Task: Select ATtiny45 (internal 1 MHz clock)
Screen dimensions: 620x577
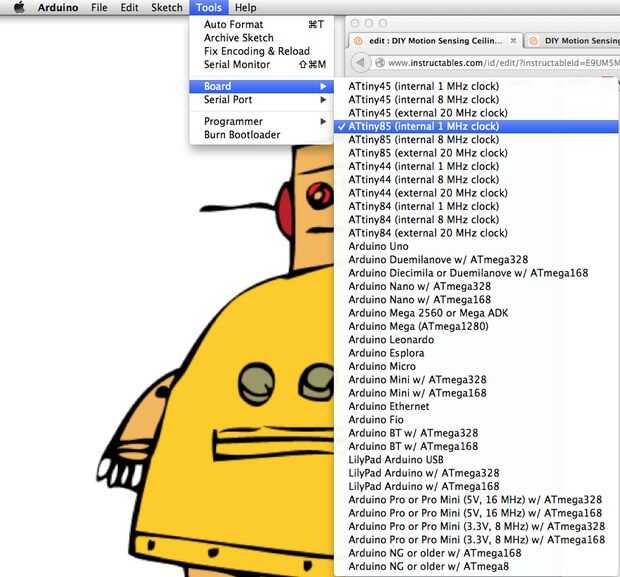Action: (476, 86)
